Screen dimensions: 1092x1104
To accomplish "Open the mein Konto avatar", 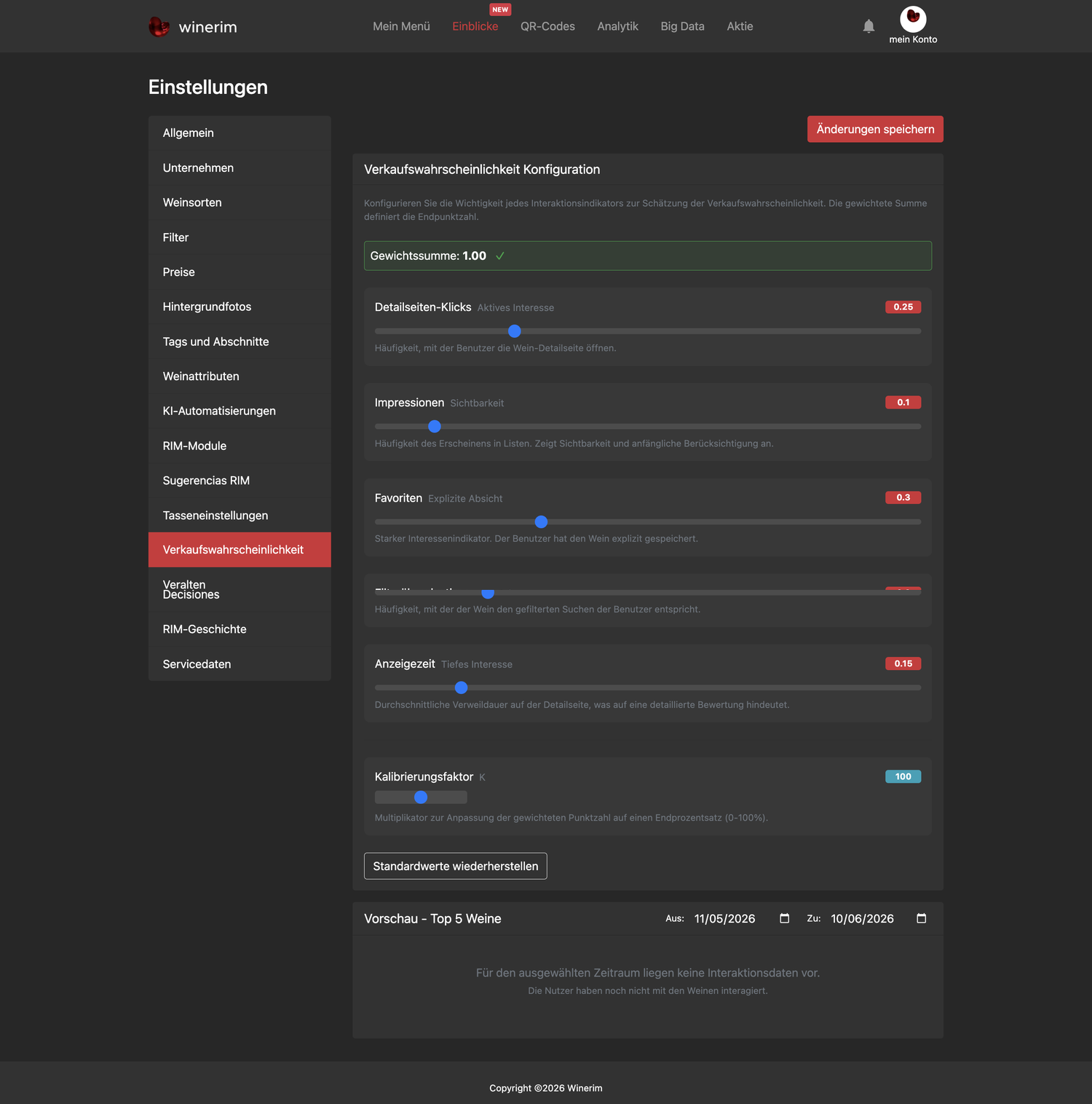I will pyautogui.click(x=913, y=18).
